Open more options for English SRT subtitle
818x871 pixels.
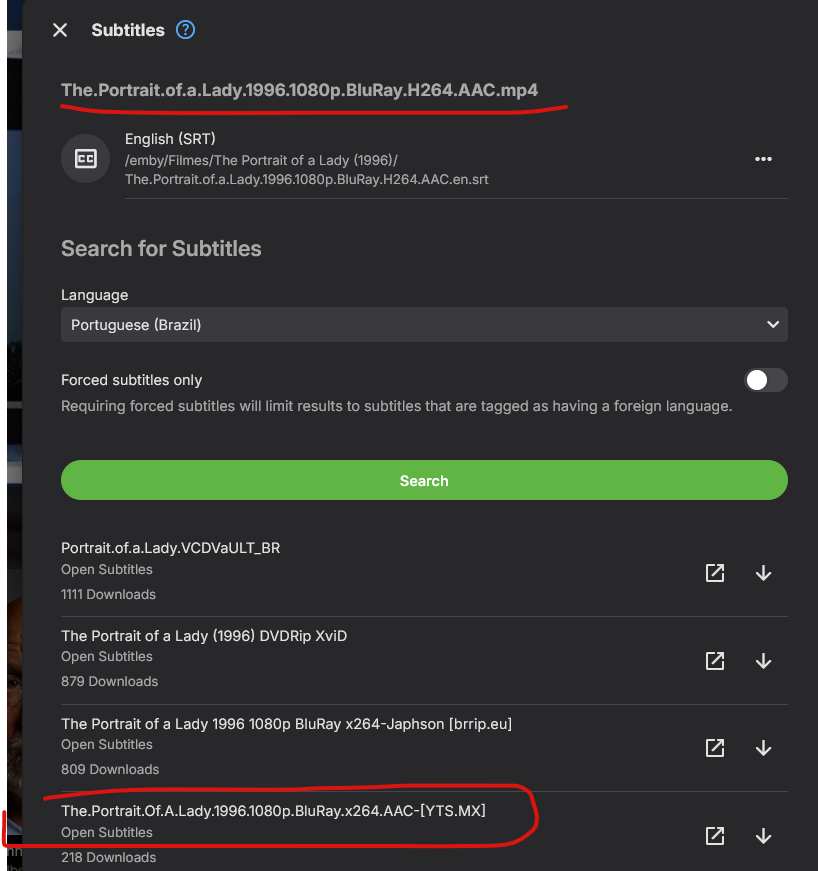click(763, 159)
